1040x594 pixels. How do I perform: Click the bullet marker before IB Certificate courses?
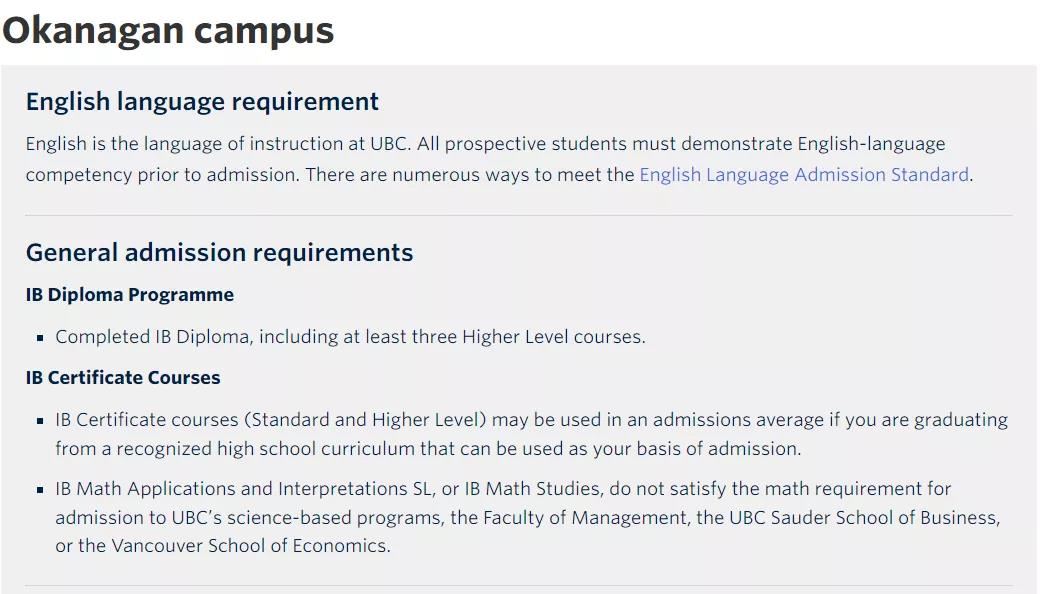pyautogui.click(x=40, y=421)
